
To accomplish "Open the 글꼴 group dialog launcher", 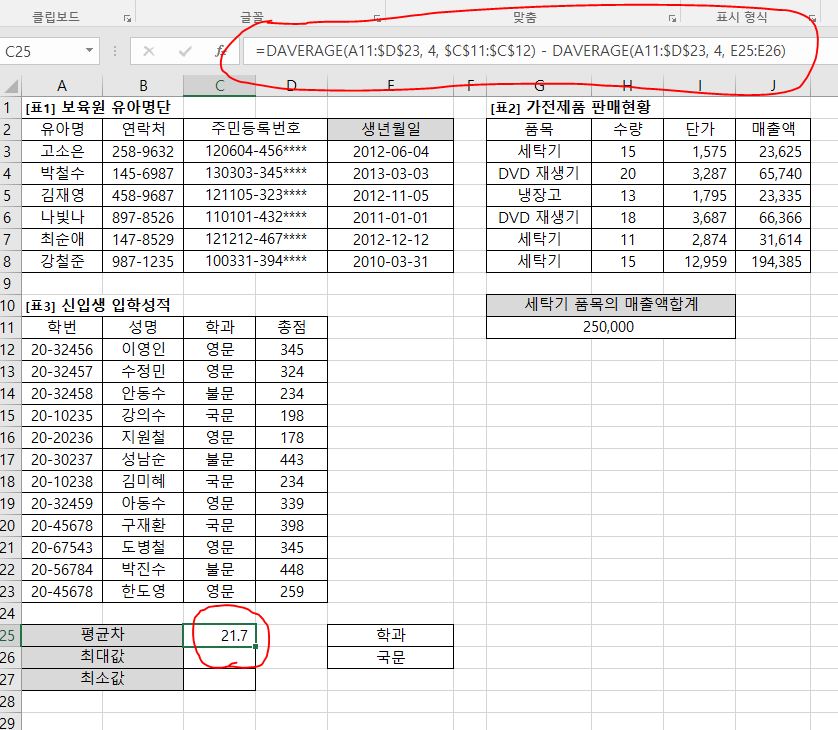I will (x=377, y=19).
